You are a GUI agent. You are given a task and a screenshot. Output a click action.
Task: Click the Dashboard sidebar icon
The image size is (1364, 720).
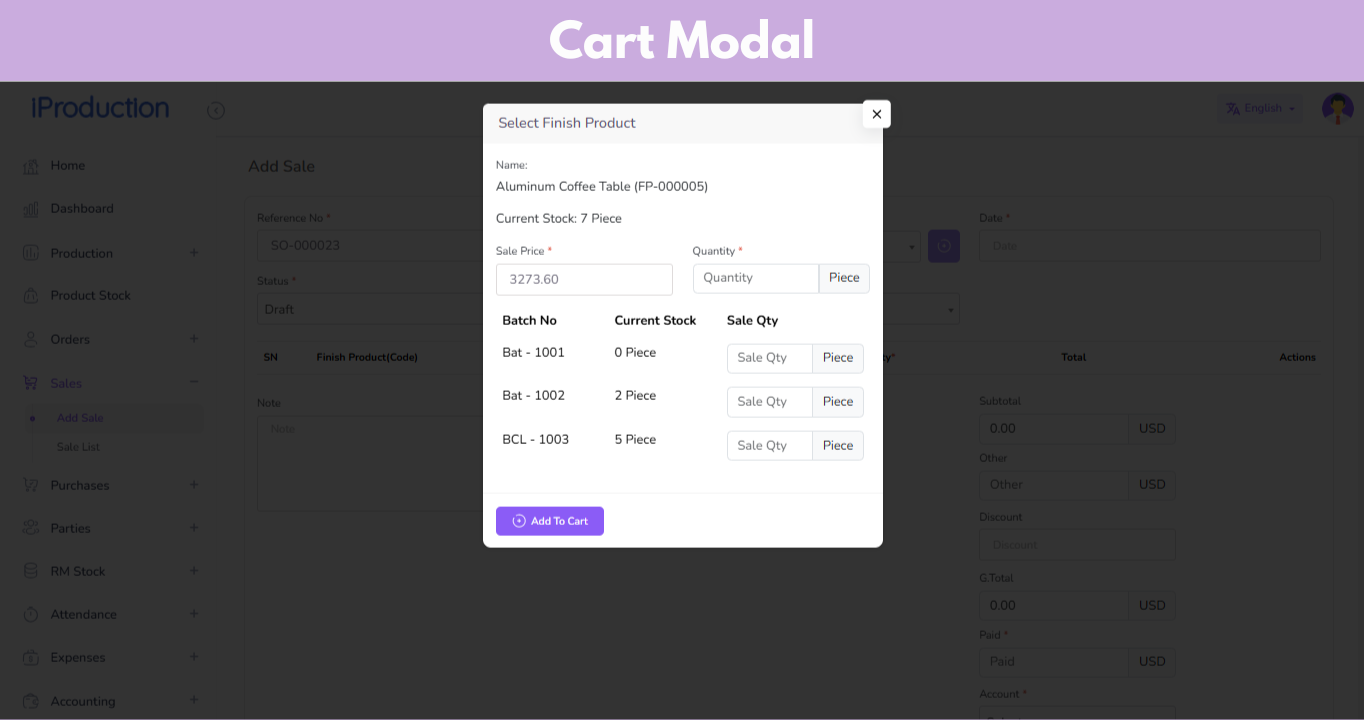tap(31, 209)
